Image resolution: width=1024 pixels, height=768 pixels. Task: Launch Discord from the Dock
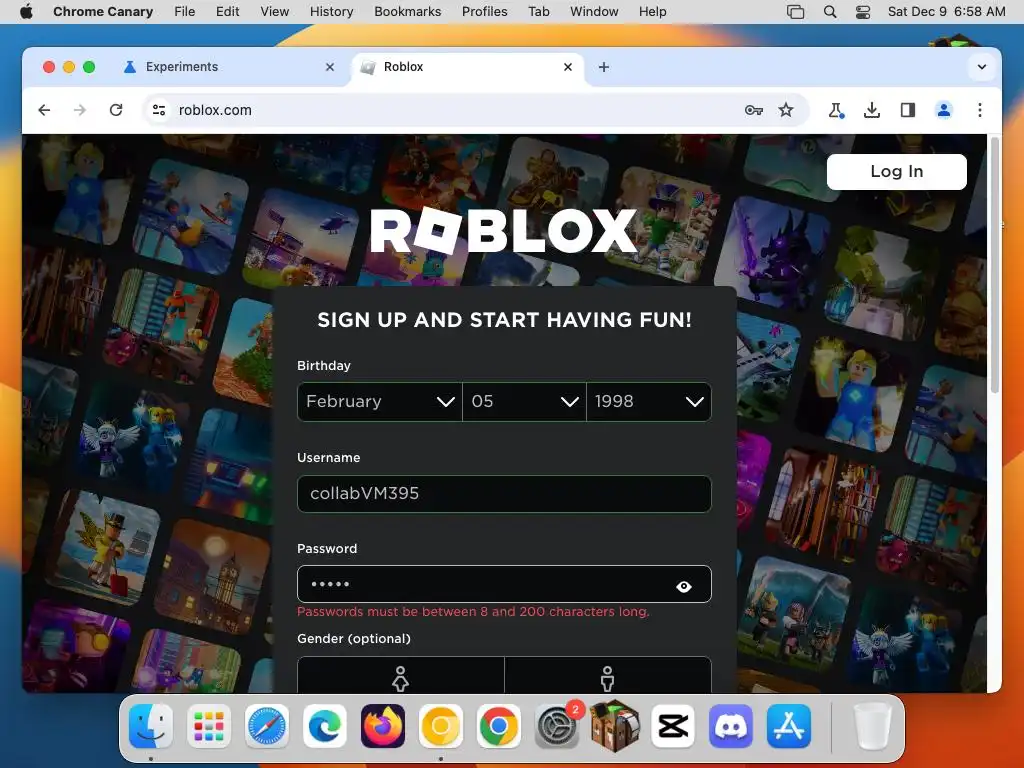pyautogui.click(x=731, y=726)
